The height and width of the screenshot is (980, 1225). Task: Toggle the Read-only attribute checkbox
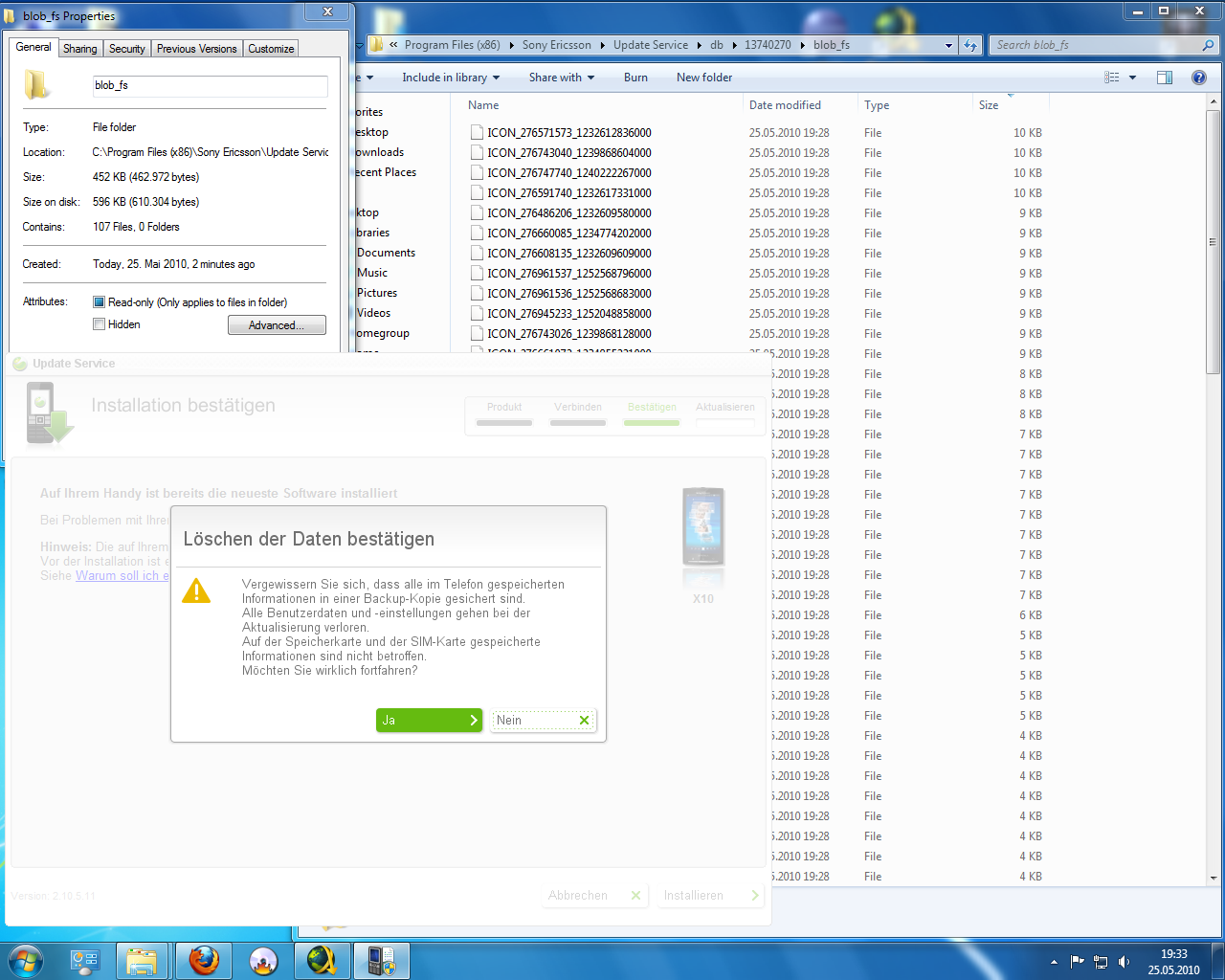pos(99,302)
